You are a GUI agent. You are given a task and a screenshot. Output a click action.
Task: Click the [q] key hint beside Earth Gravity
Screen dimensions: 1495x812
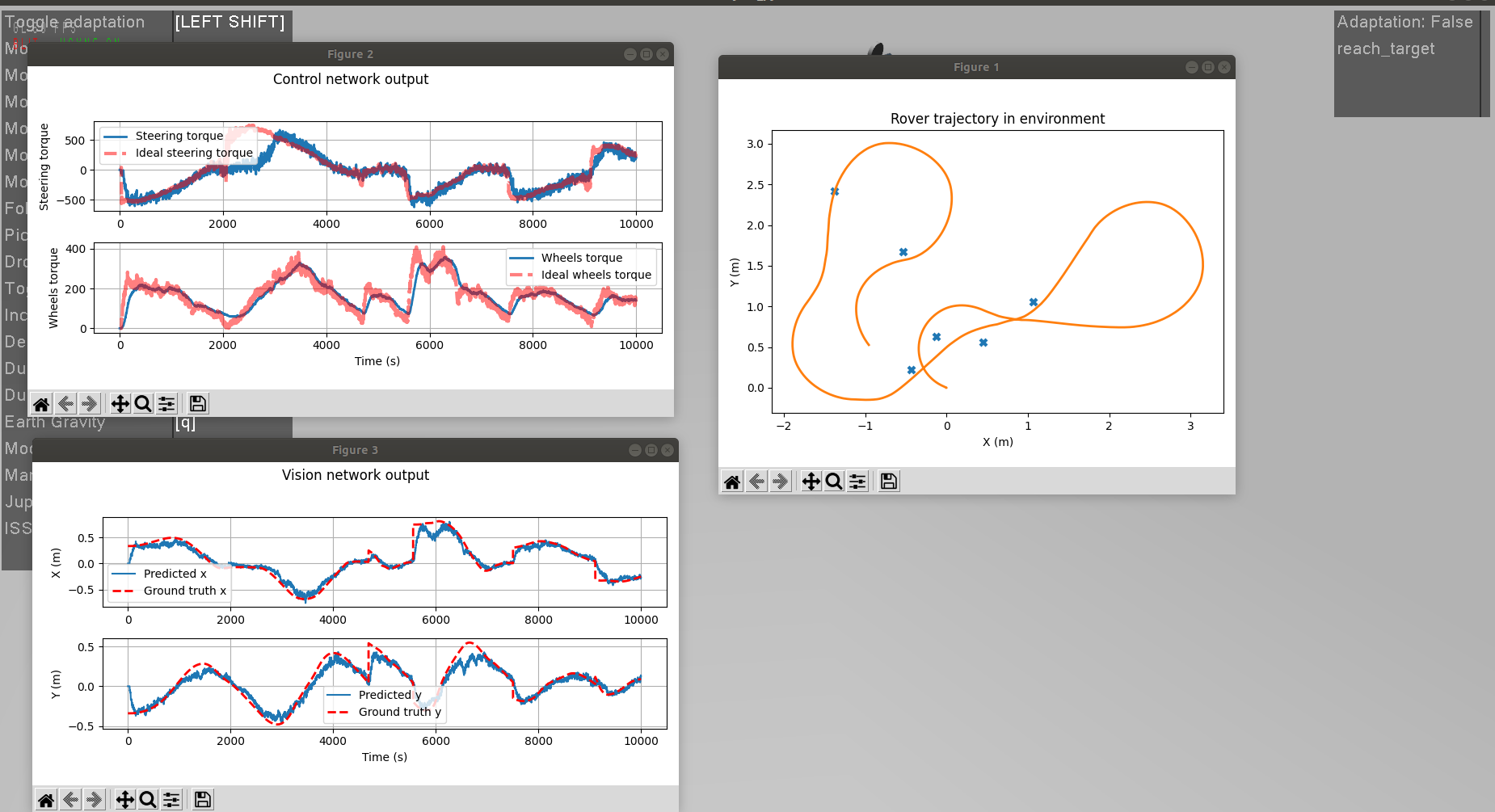(186, 423)
